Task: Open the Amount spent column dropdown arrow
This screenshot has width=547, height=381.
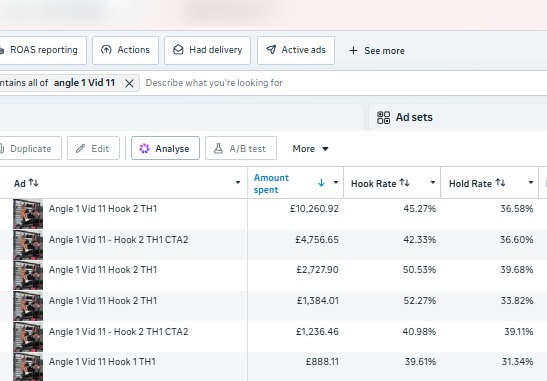Action: 336,182
